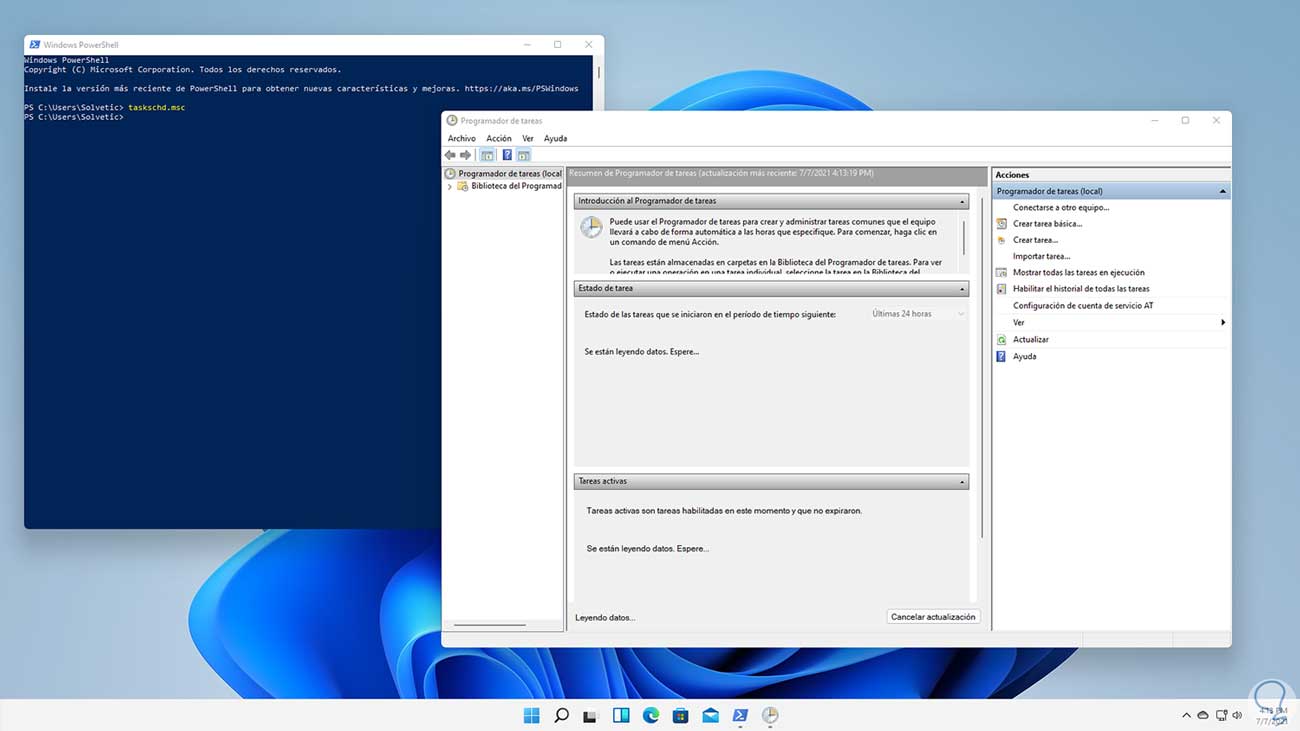1300x731 pixels.
Task: Click the Crear tarea básica icon
Action: 1002,224
